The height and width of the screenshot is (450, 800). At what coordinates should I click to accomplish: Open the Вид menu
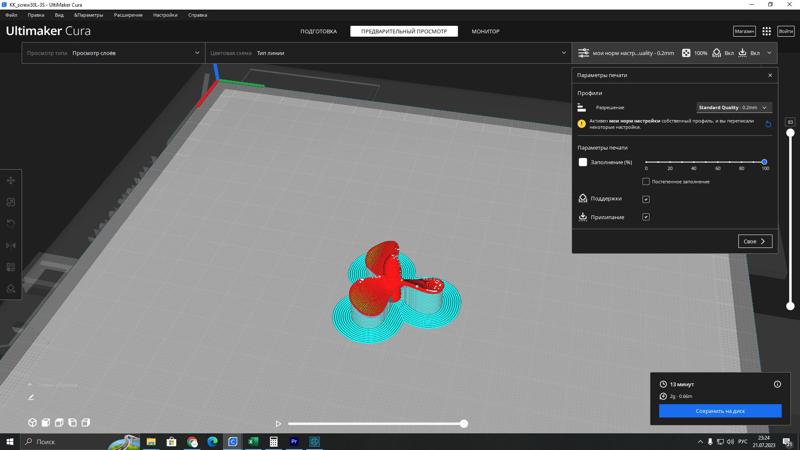(59, 15)
